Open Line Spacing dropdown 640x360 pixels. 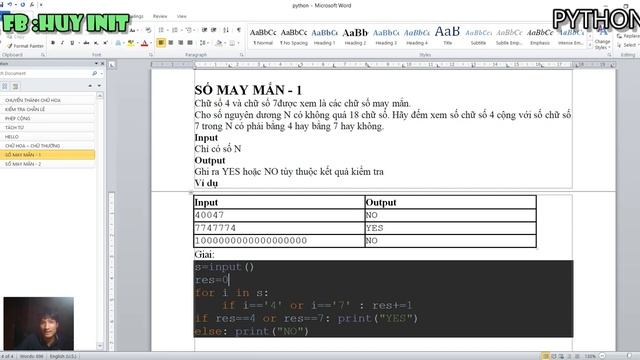(x=204, y=42)
